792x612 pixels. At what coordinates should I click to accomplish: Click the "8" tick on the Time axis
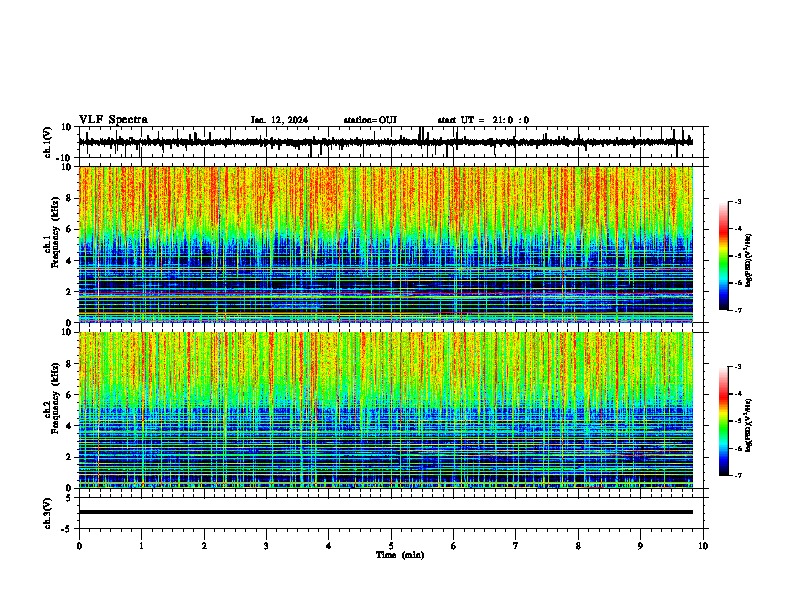[x=578, y=546]
